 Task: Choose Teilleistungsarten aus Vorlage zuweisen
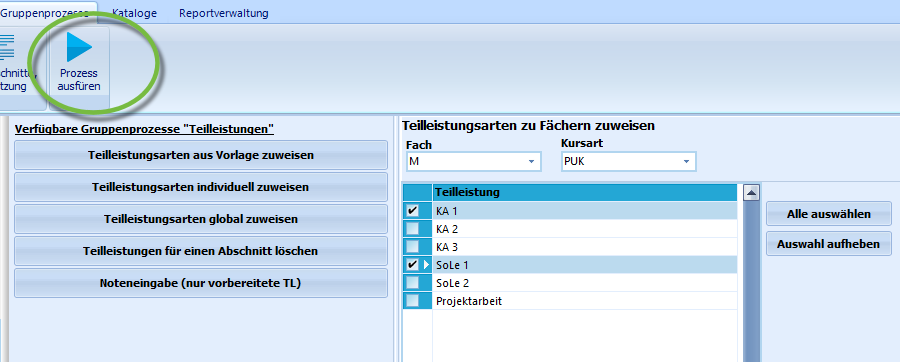coord(201,155)
